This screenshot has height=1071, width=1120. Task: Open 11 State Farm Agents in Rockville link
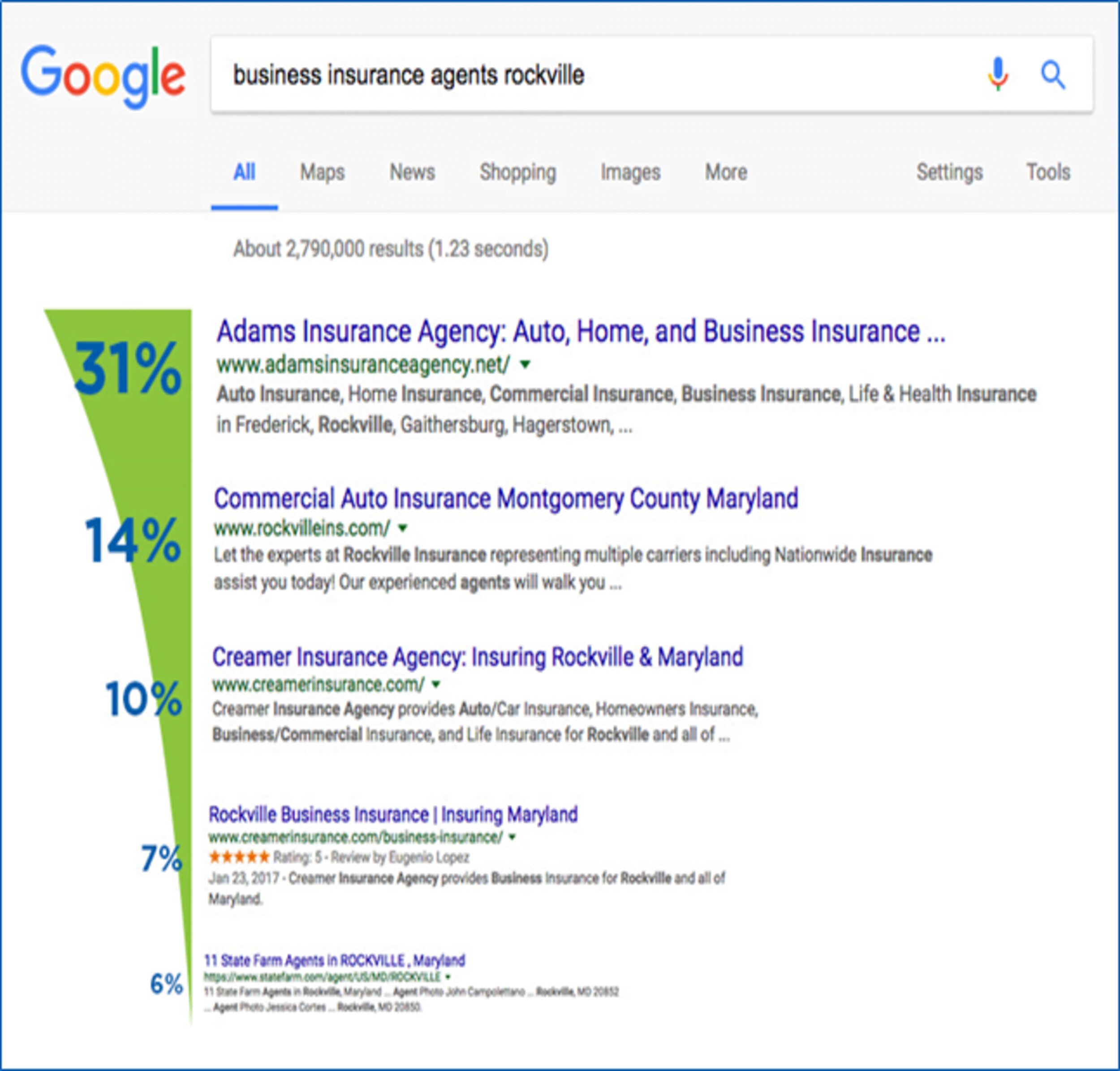[x=335, y=960]
